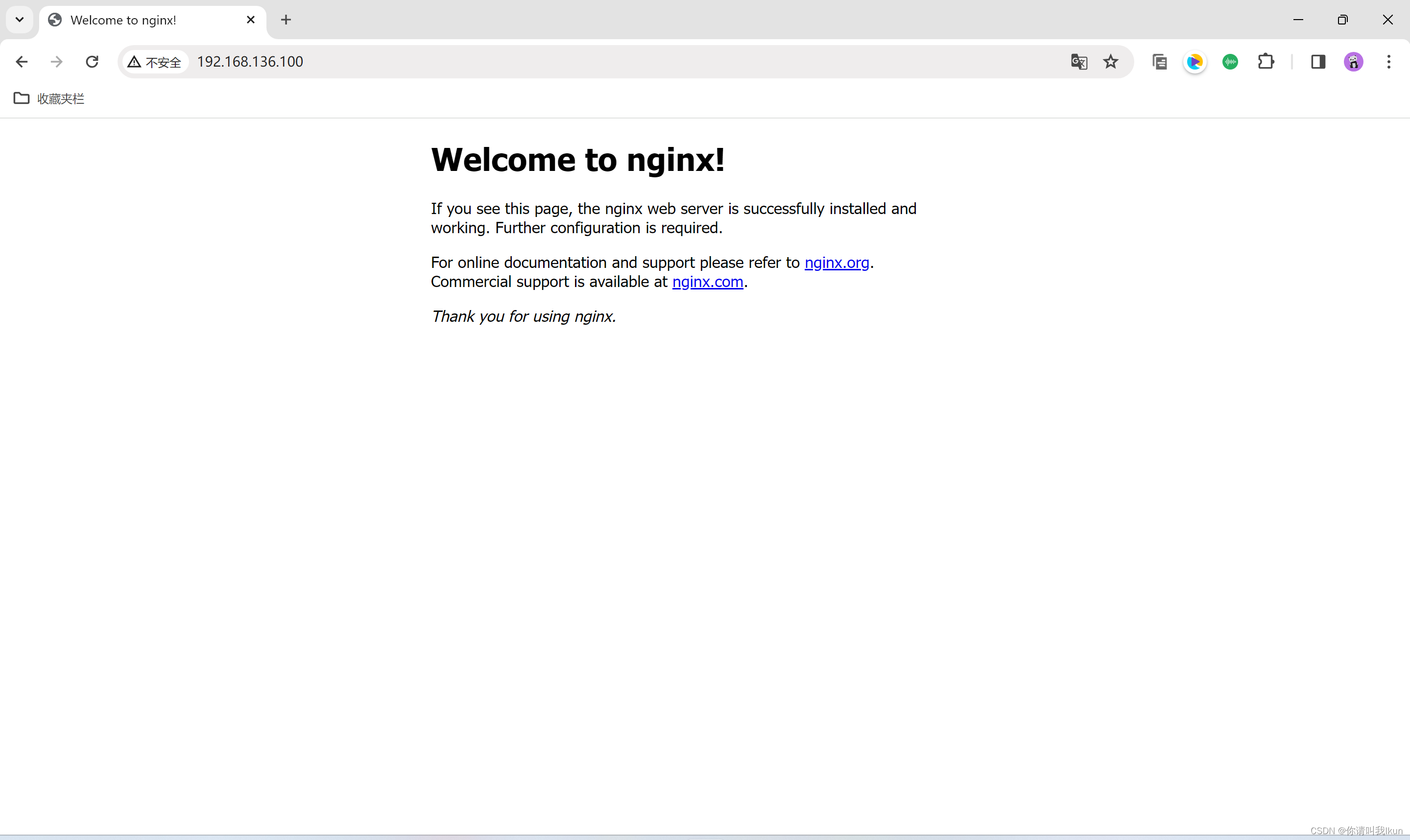Click the colorful play-button extension icon
The height and width of the screenshot is (840, 1410).
coord(1195,62)
